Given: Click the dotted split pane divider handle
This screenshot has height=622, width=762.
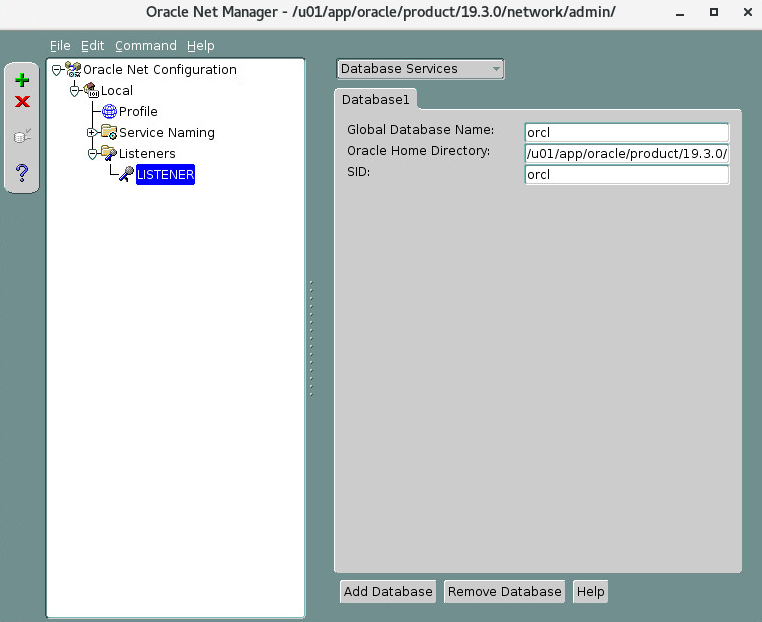Looking at the screenshot, I should 311,338.
